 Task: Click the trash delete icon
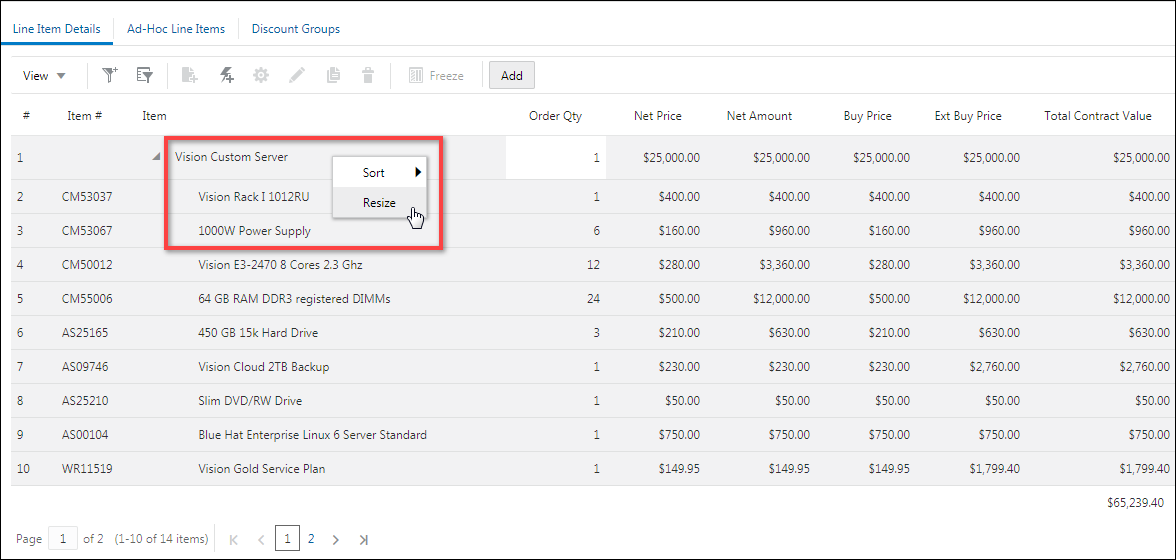[368, 75]
